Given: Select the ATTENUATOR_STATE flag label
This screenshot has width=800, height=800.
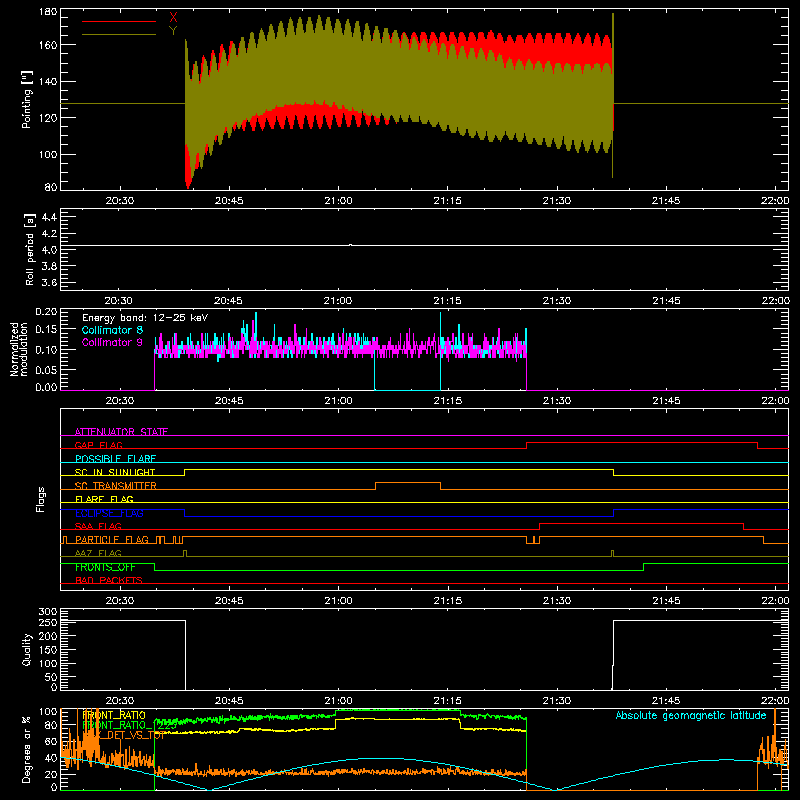Looking at the screenshot, I should (x=121, y=432).
